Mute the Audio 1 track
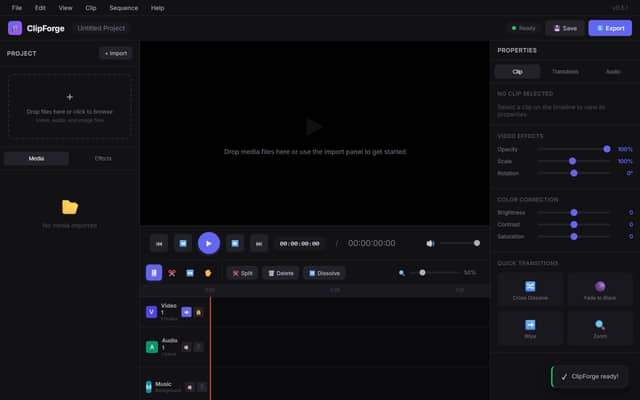The image size is (640, 400). [186, 347]
